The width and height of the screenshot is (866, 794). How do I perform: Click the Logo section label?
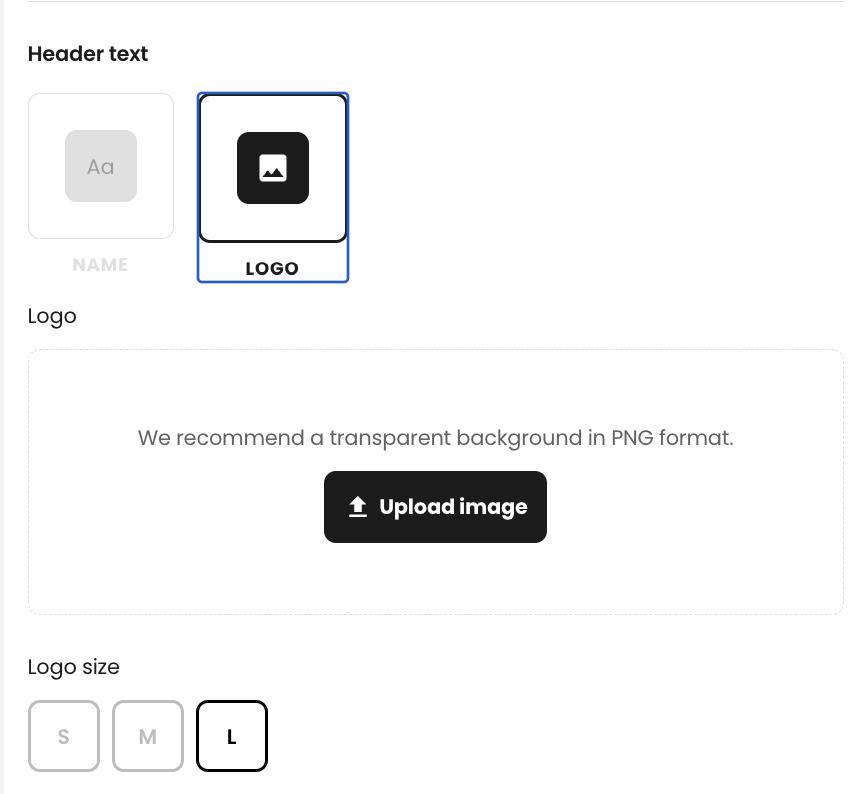tap(52, 317)
